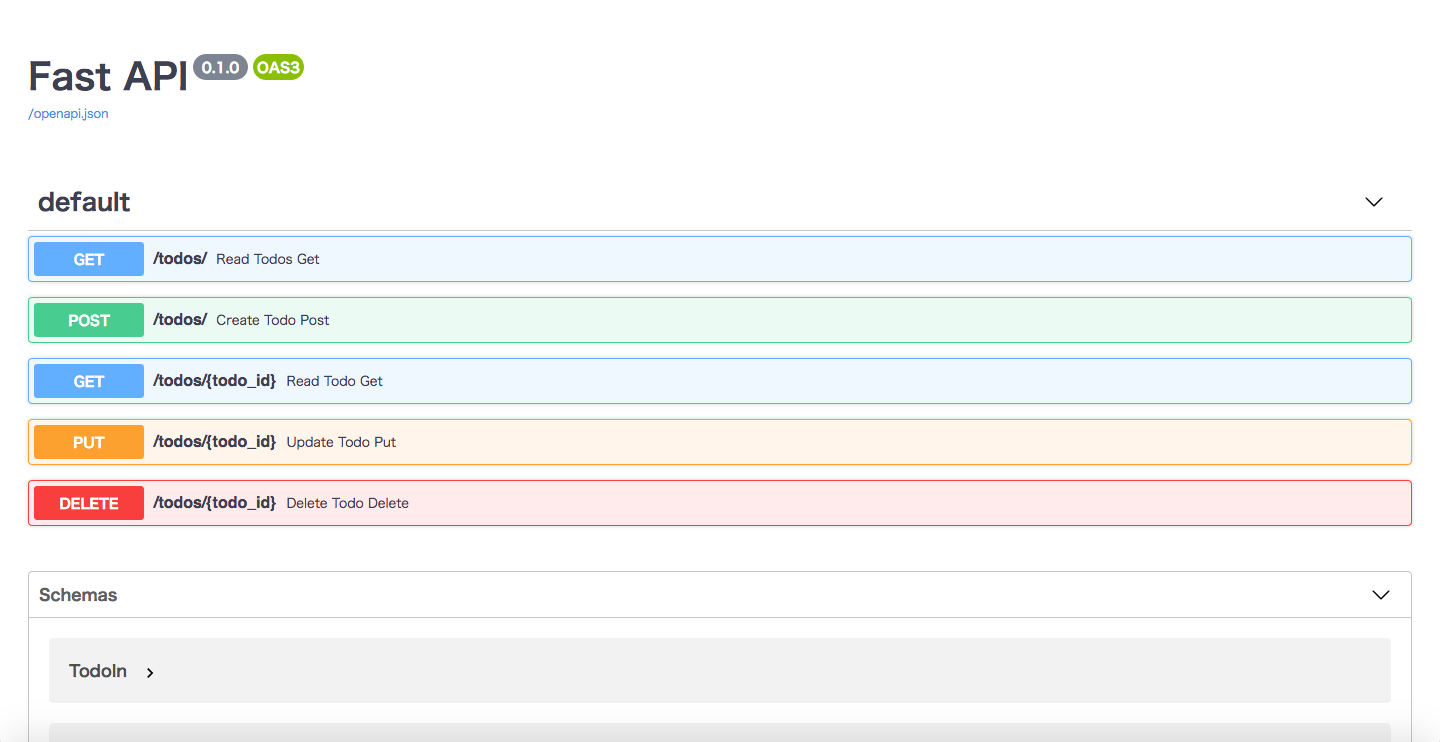Click the PUT badge on Update Todo Put
Viewport: 1440px width, 742px height.
(x=88, y=442)
